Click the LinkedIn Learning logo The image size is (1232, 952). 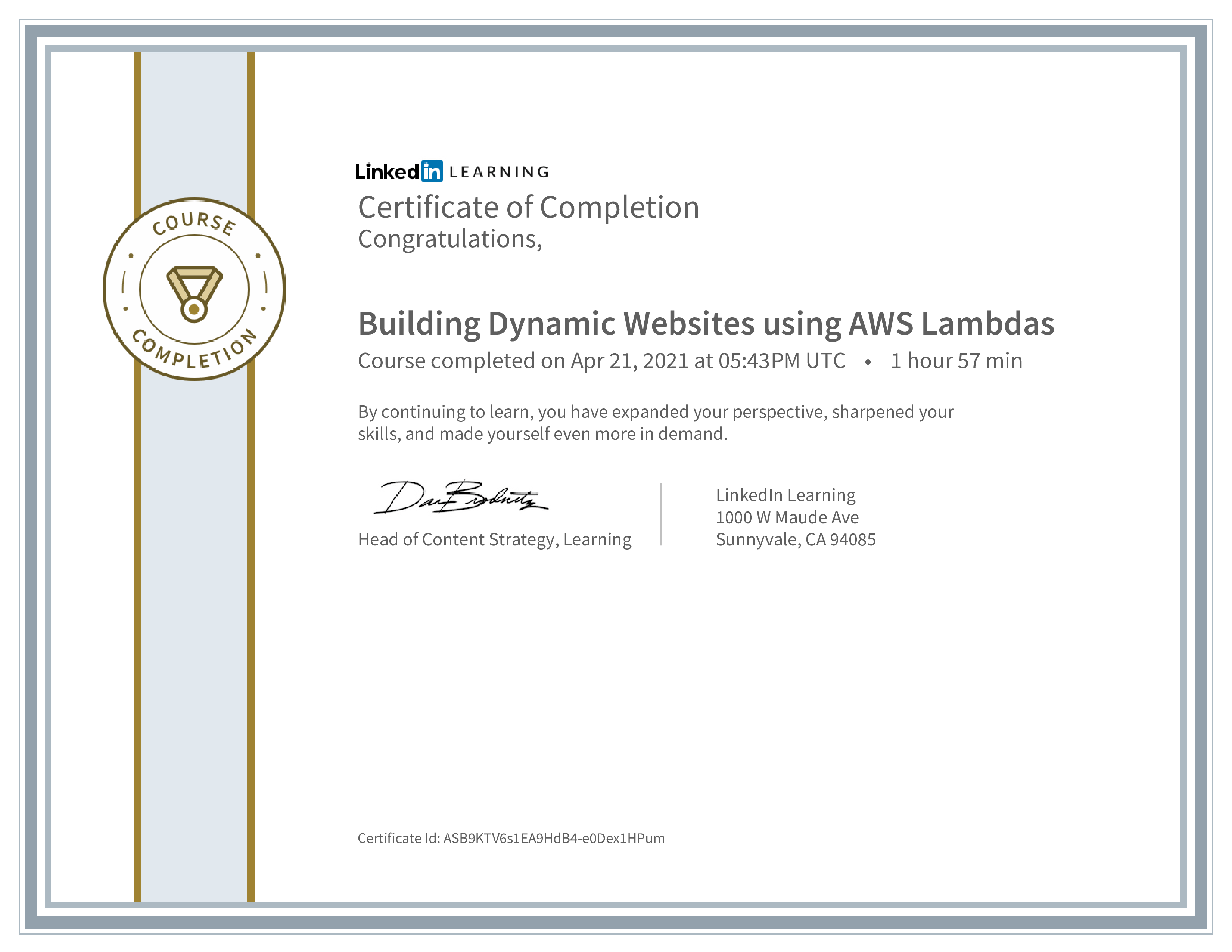click(452, 171)
